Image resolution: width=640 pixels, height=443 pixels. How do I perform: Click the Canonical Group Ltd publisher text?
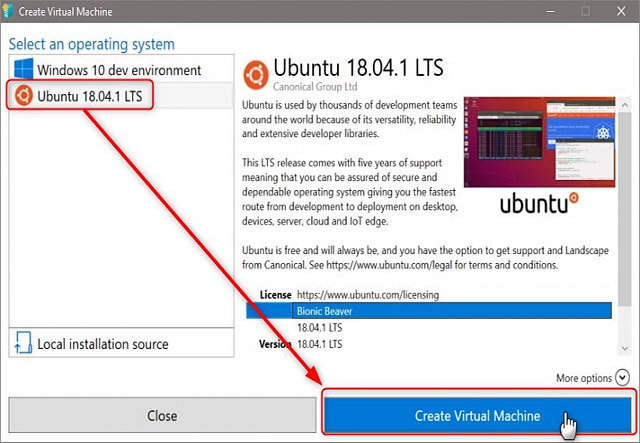pos(315,87)
